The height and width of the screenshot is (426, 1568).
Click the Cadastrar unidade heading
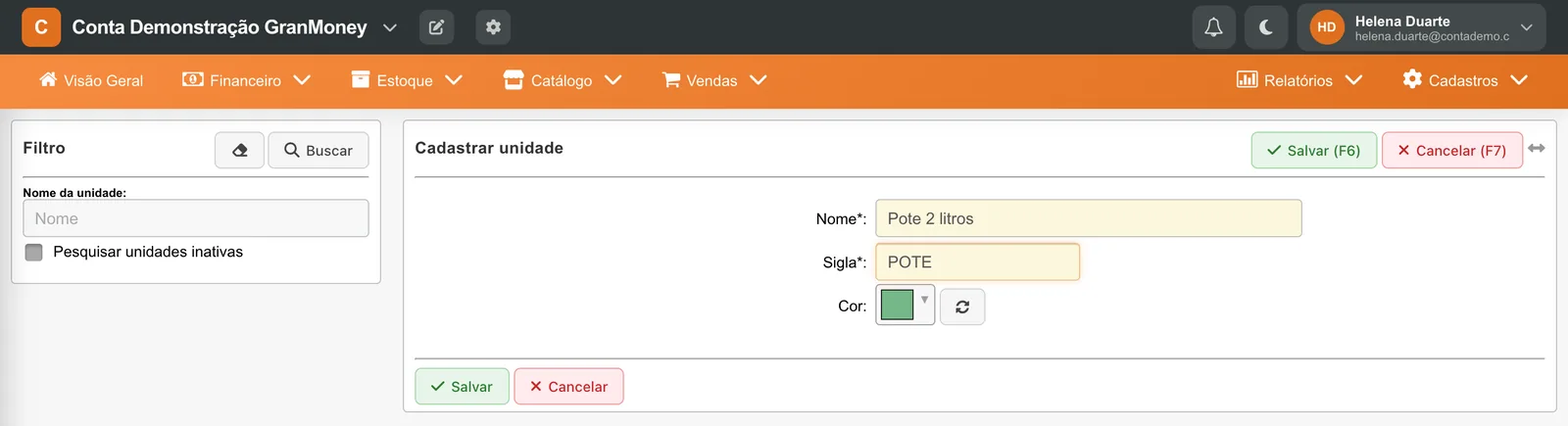click(489, 148)
